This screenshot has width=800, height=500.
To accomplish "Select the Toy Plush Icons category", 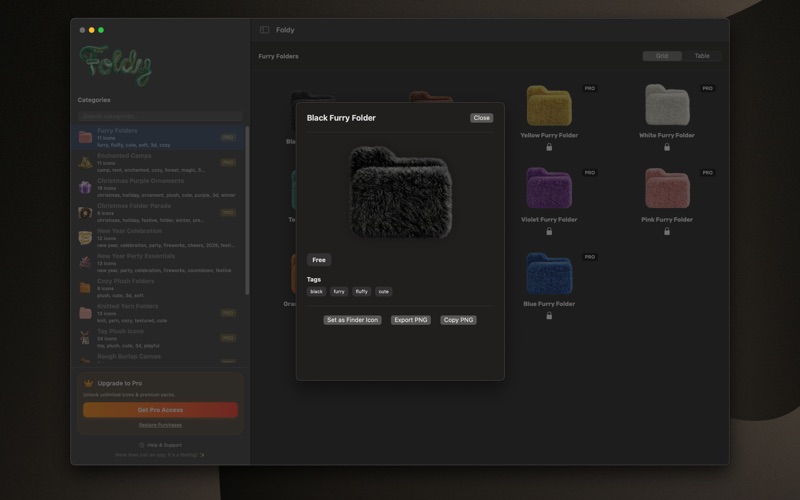I will (158, 338).
